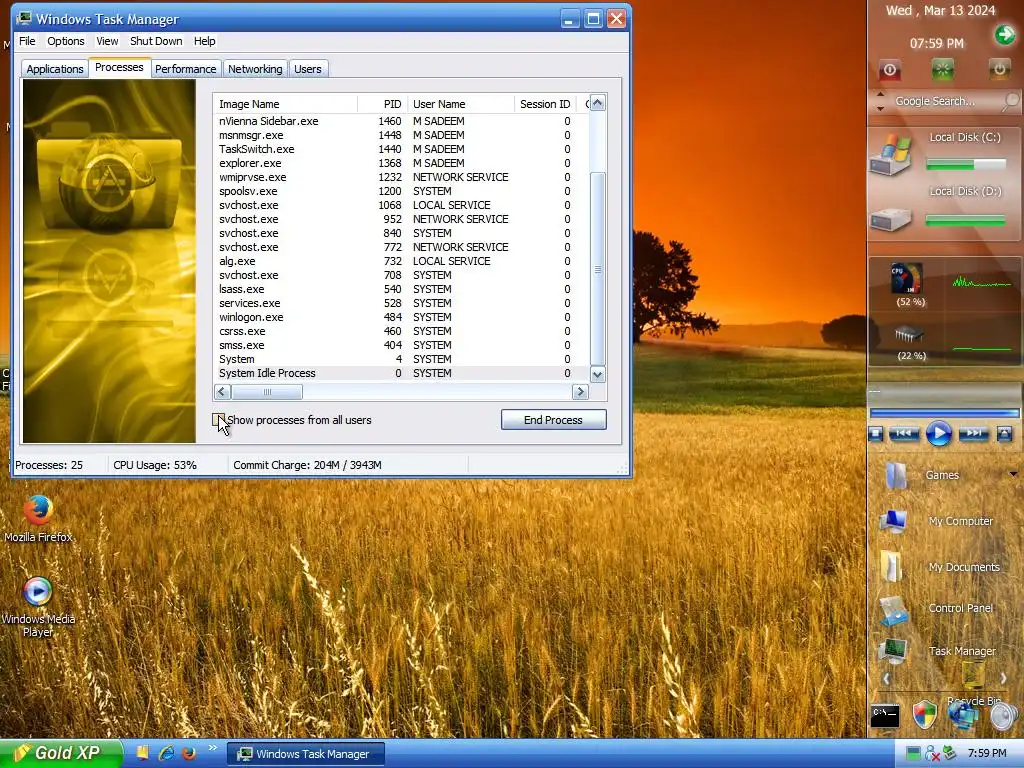Click the orange power icon in sidebar
The width and height of the screenshot is (1024, 768).
[x=999, y=69]
